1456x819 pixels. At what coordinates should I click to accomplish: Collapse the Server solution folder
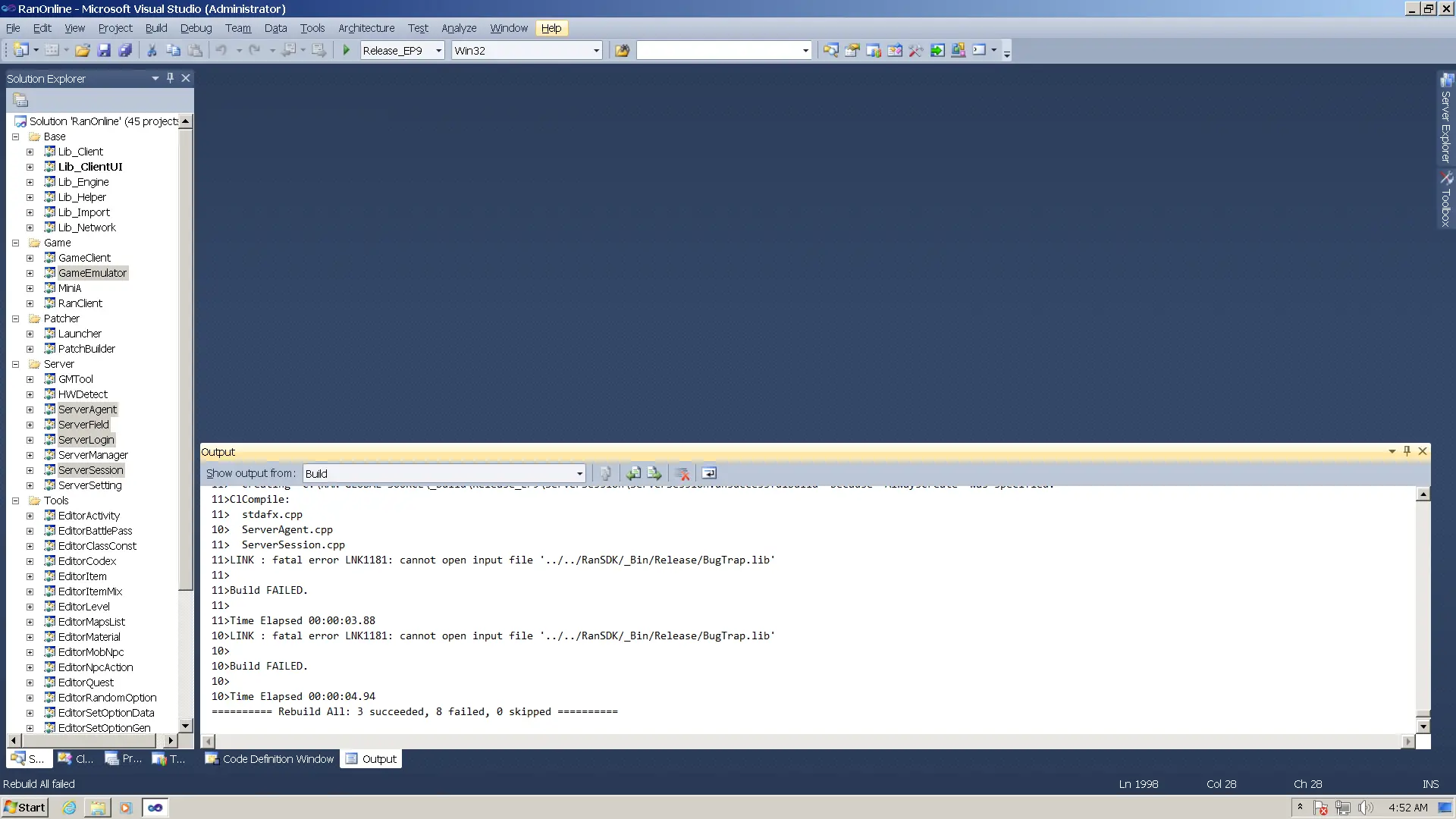[15, 364]
